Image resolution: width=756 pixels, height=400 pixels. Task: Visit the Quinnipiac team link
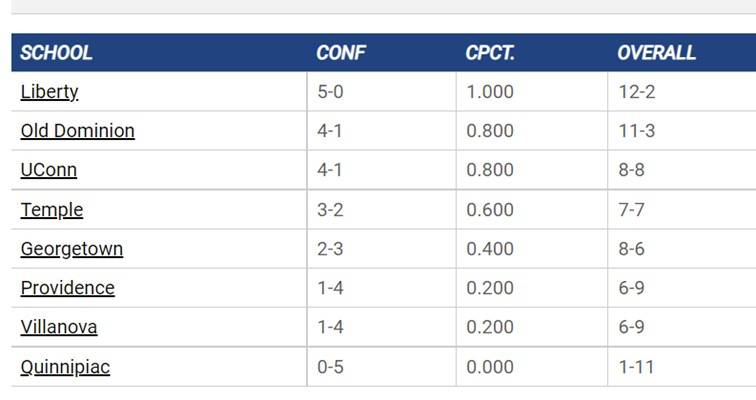pyautogui.click(x=65, y=367)
